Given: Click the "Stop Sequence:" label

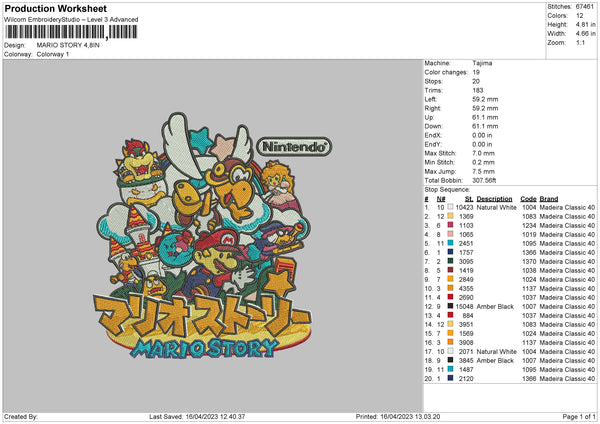Looking at the screenshot, I should [447, 189].
